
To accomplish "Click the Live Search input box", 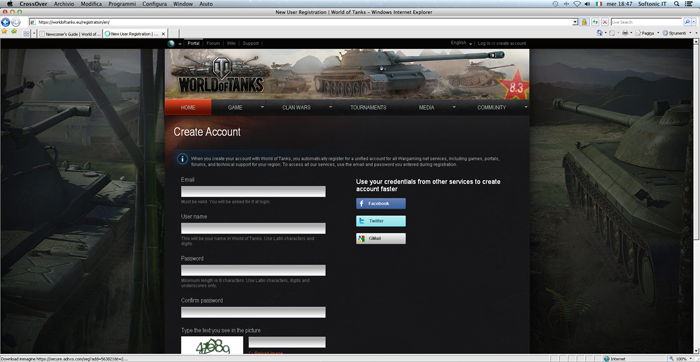I will [x=646, y=22].
